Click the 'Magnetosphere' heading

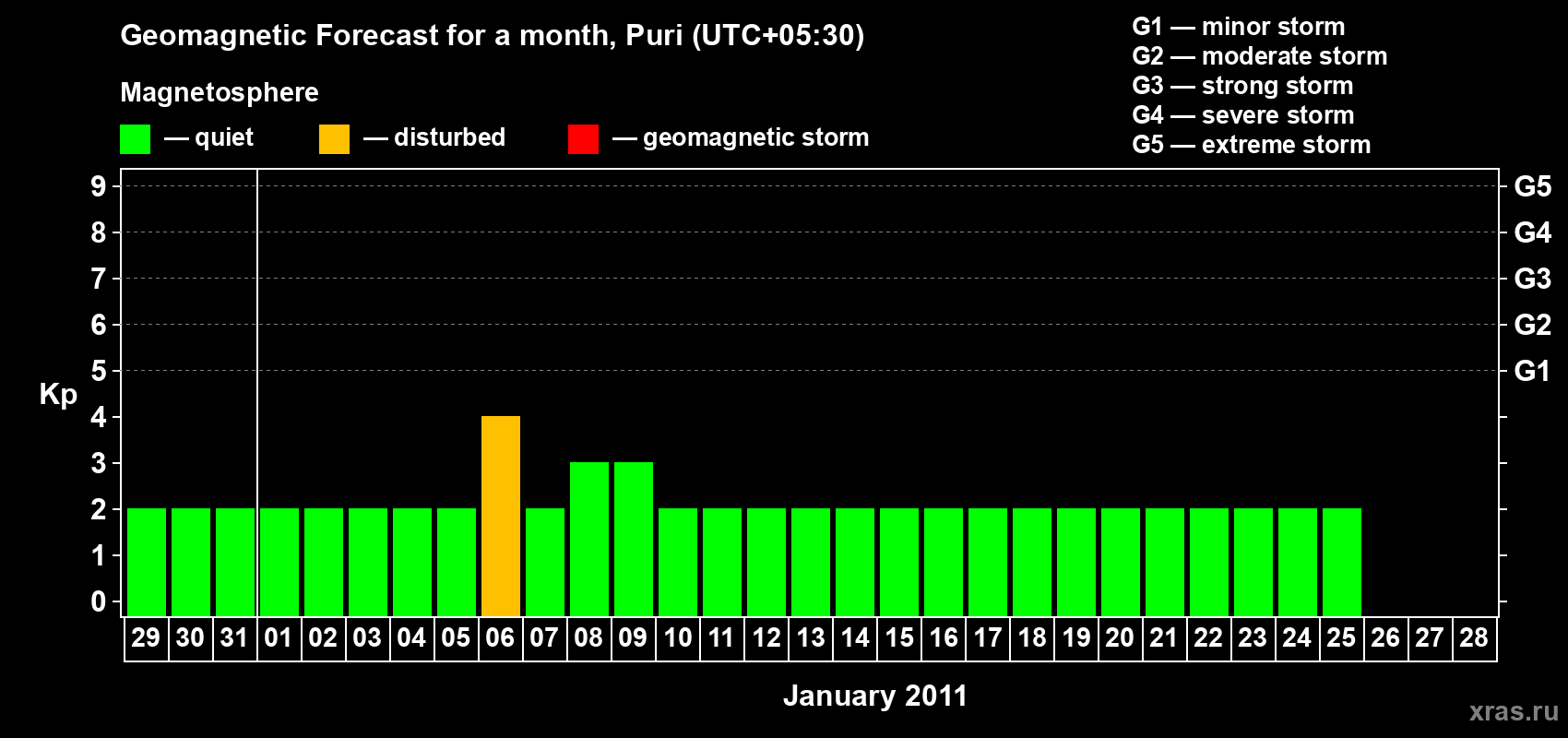(x=220, y=92)
